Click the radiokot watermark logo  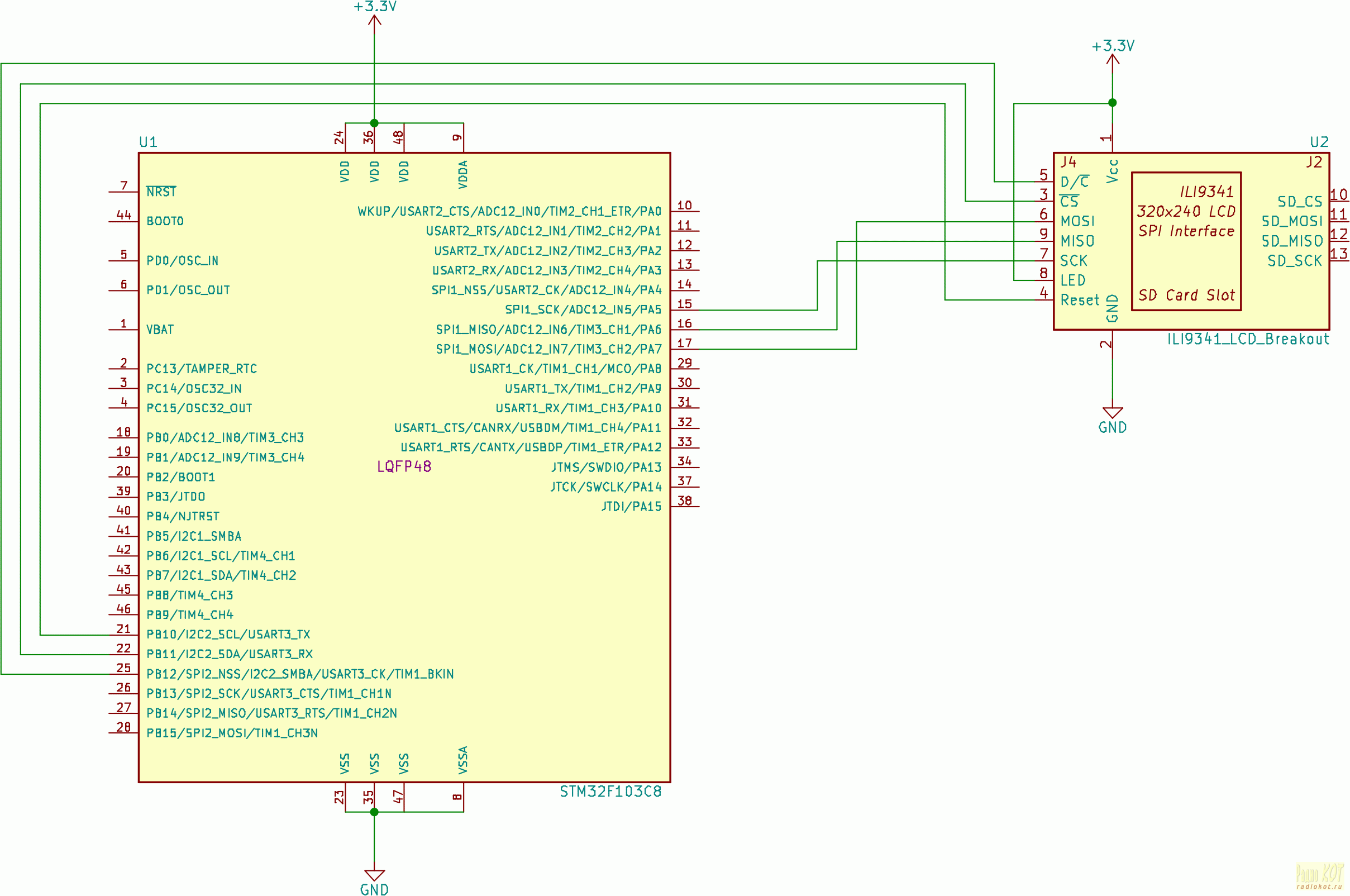tap(1319, 875)
